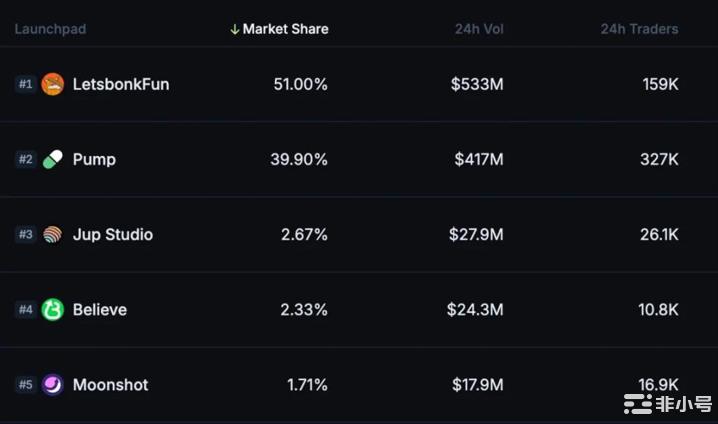The width and height of the screenshot is (718, 424).
Task: Click the Believe green logo icon
Action: [x=53, y=310]
